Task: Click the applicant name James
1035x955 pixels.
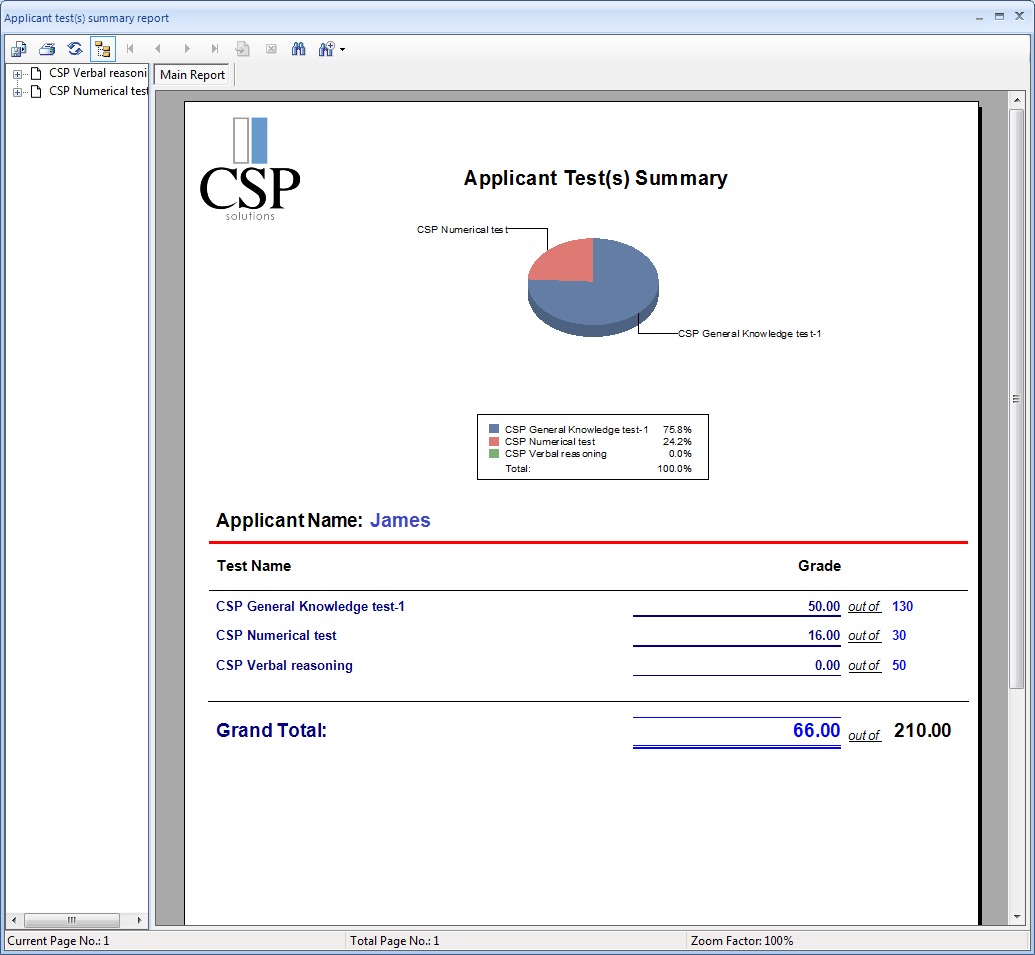Action: [x=400, y=520]
